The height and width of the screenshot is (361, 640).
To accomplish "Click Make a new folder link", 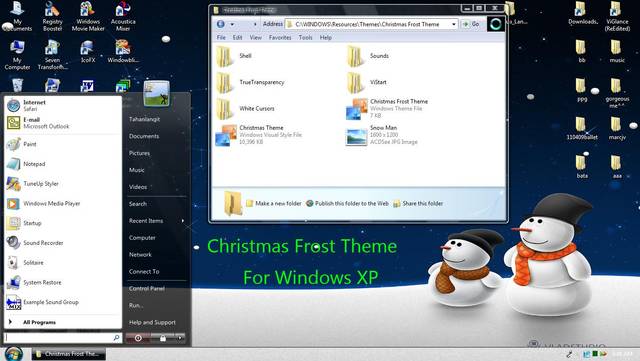I will click(273, 203).
